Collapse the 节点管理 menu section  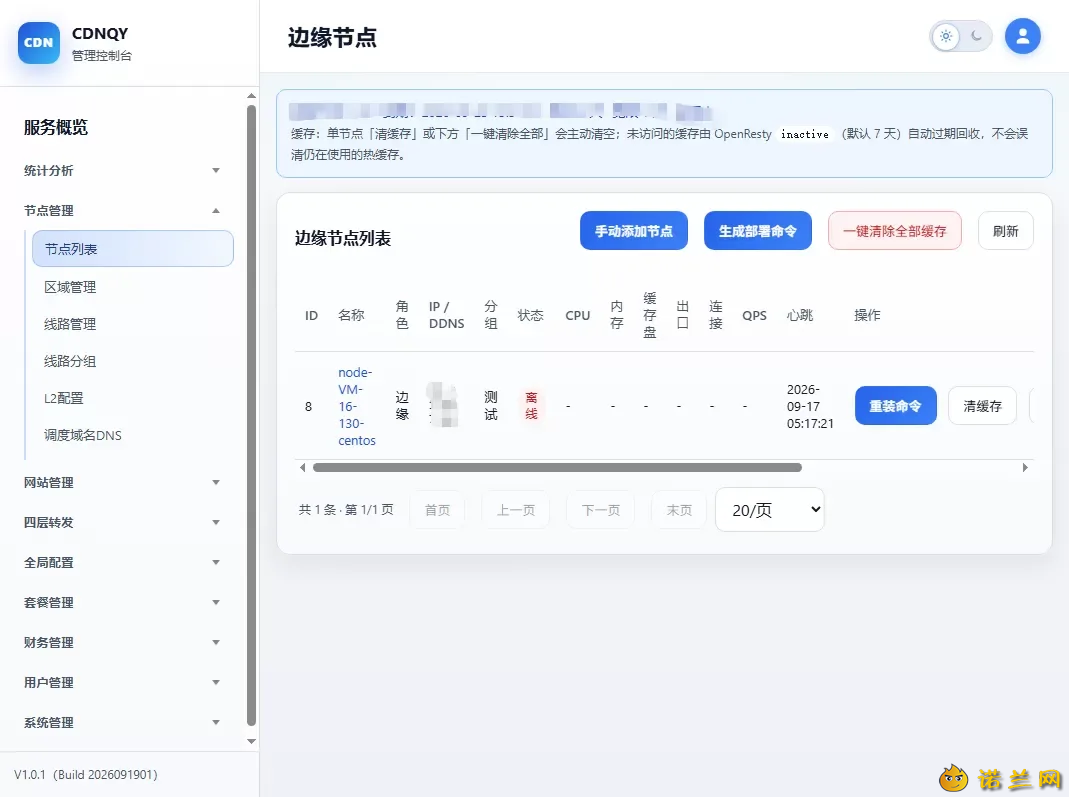click(x=121, y=211)
